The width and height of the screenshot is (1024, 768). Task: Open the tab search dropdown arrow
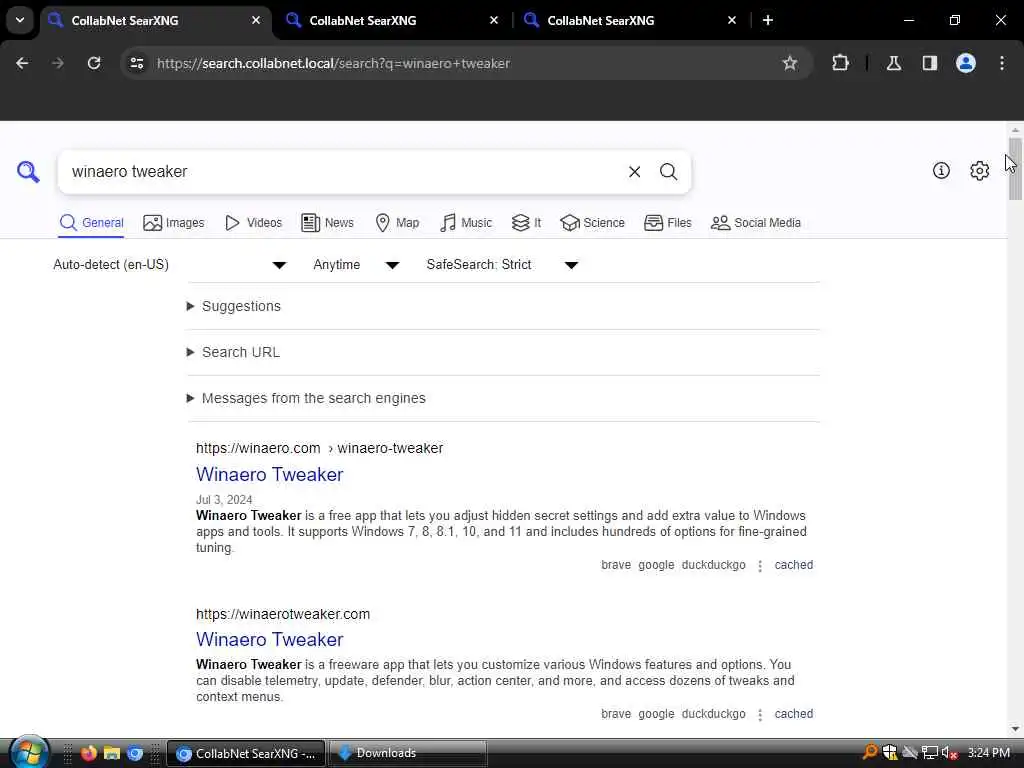[x=20, y=20]
